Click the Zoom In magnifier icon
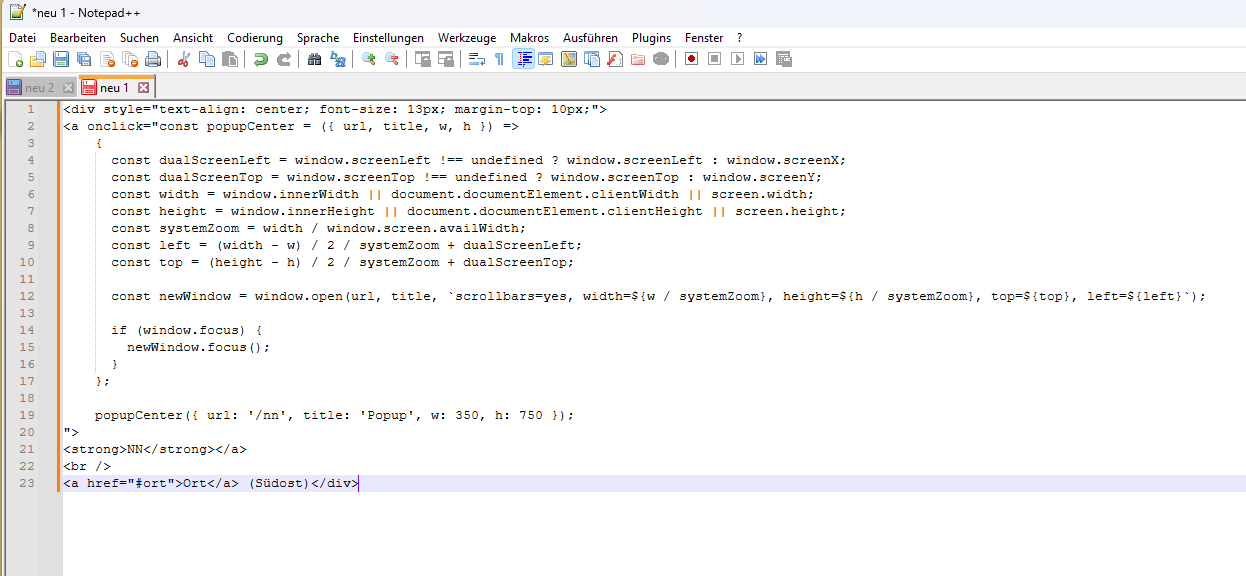The image size is (1246, 576). click(x=368, y=60)
